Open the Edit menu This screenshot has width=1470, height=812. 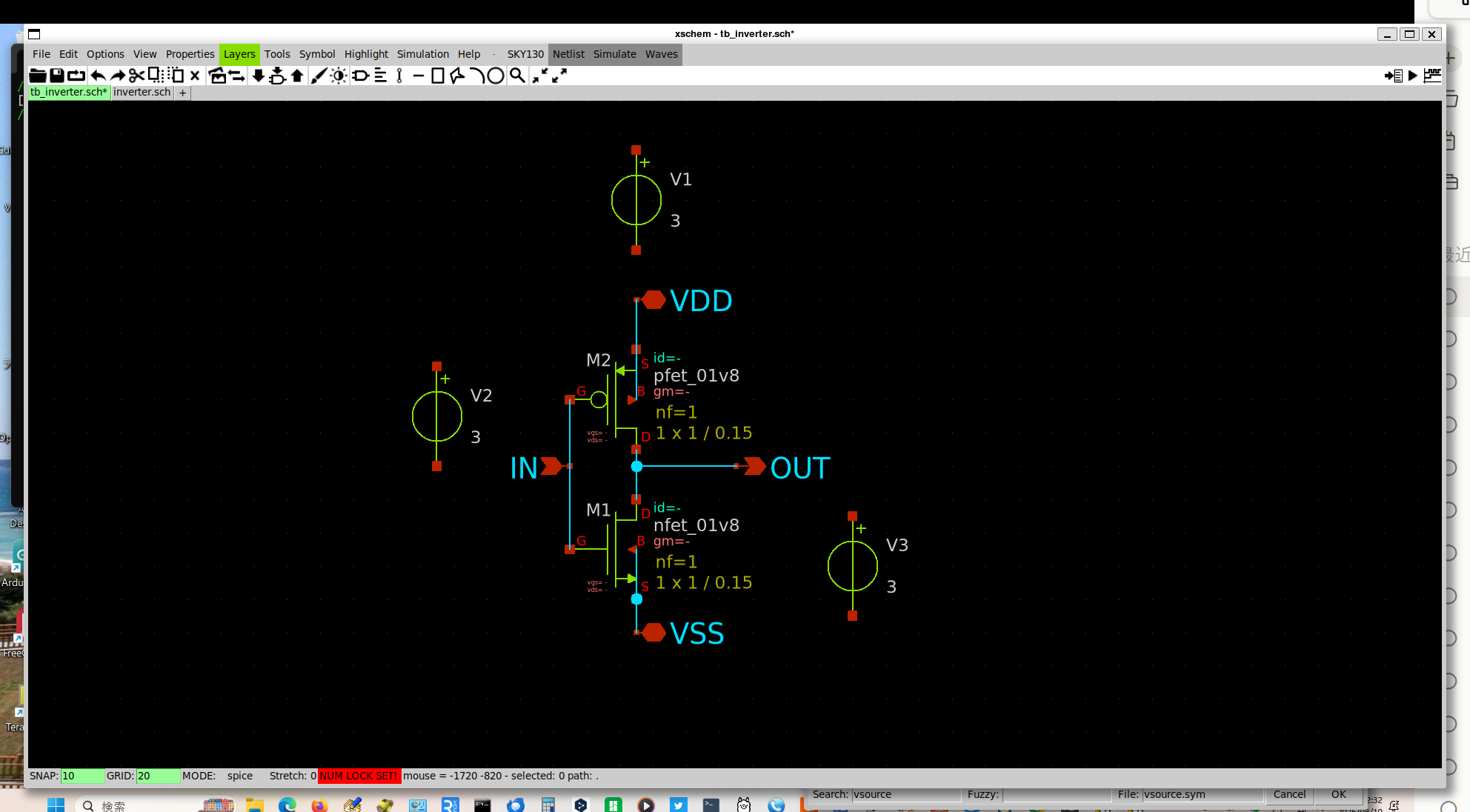point(69,54)
